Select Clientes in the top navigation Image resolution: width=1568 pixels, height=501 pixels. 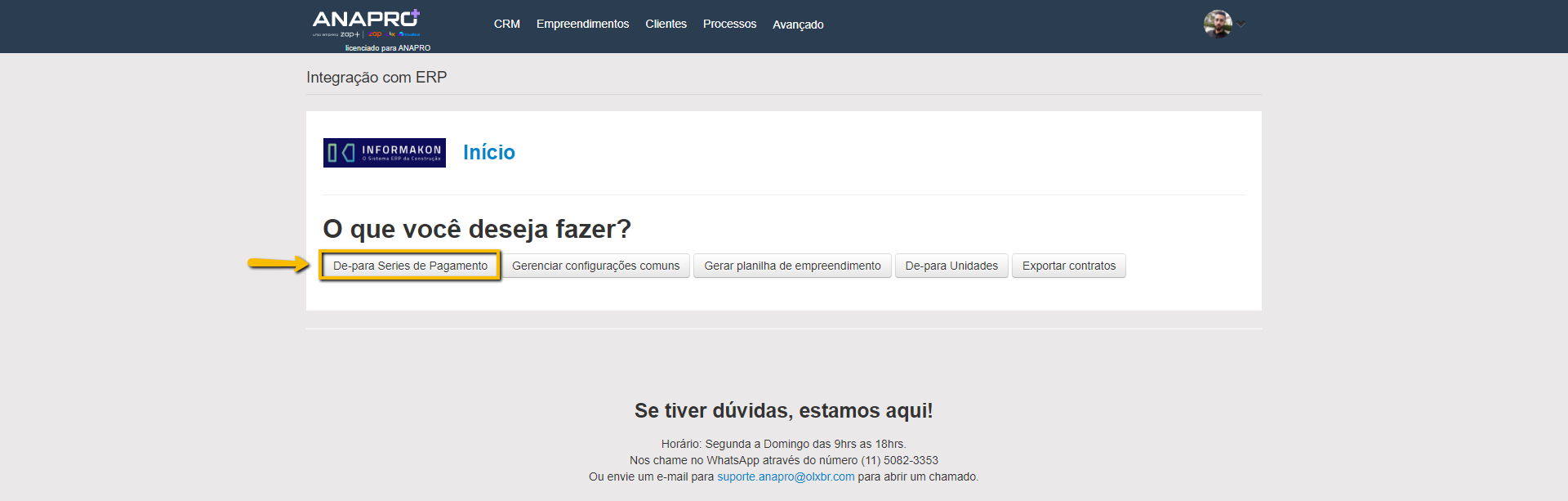tap(666, 24)
